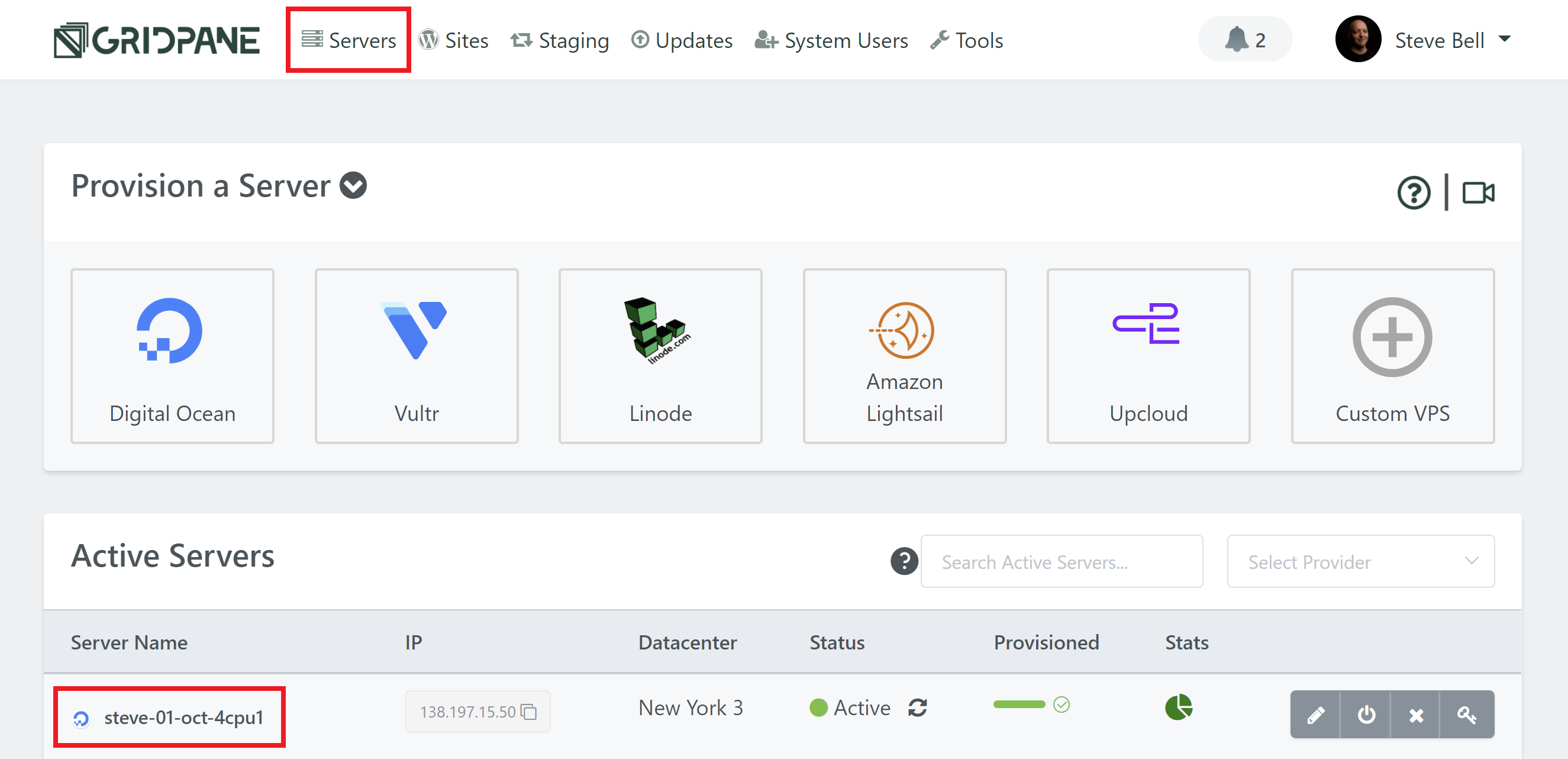Open the Select Provider dropdown
Image resolution: width=1568 pixels, height=759 pixels.
click(x=1360, y=562)
